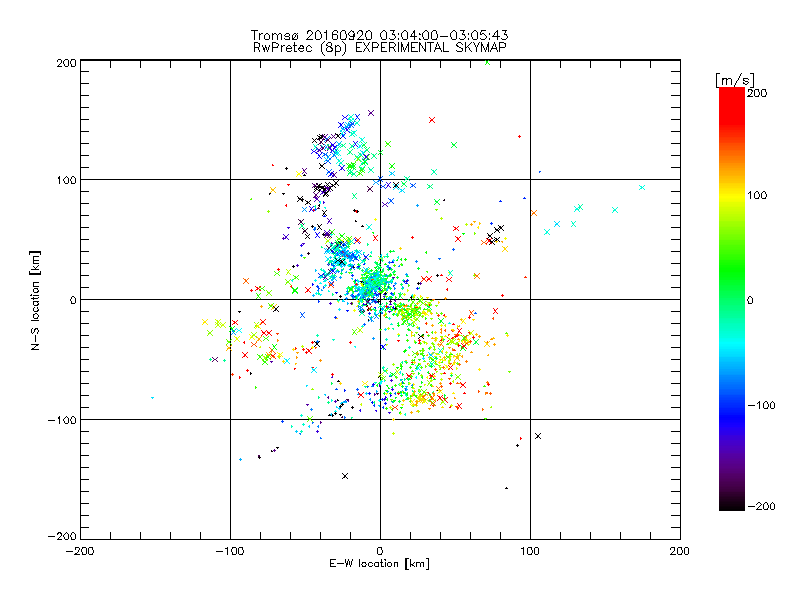The width and height of the screenshot is (800, 600).
Task: Click the x-axis tick label '-100'
Action: (x=230, y=551)
